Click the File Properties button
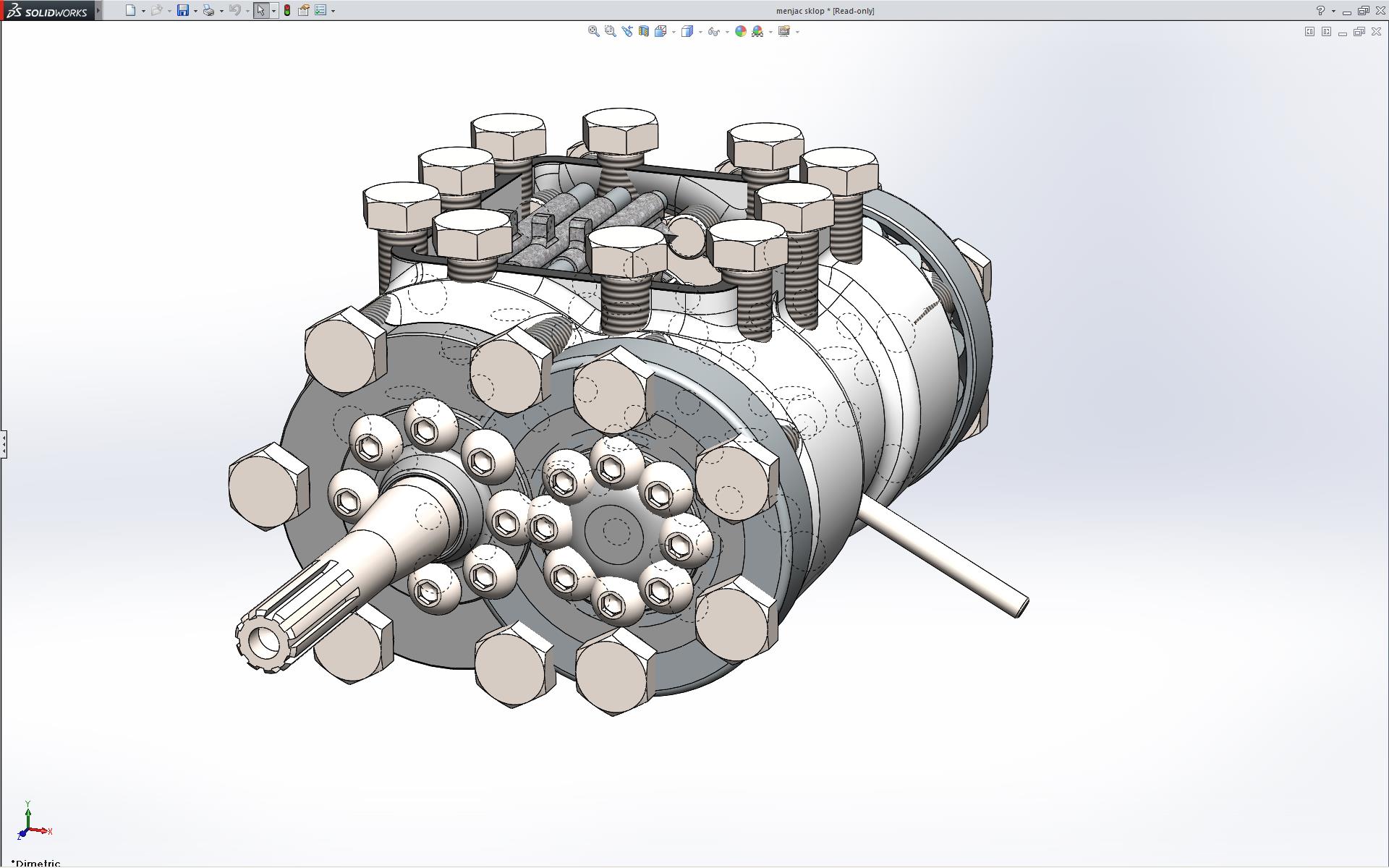 [304, 10]
